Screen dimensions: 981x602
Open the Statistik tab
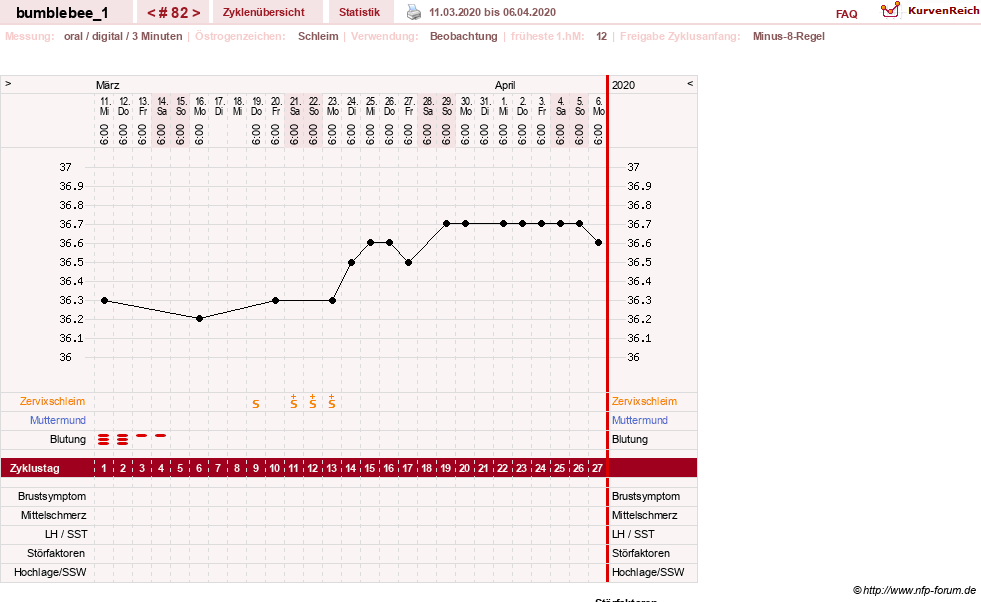point(359,12)
